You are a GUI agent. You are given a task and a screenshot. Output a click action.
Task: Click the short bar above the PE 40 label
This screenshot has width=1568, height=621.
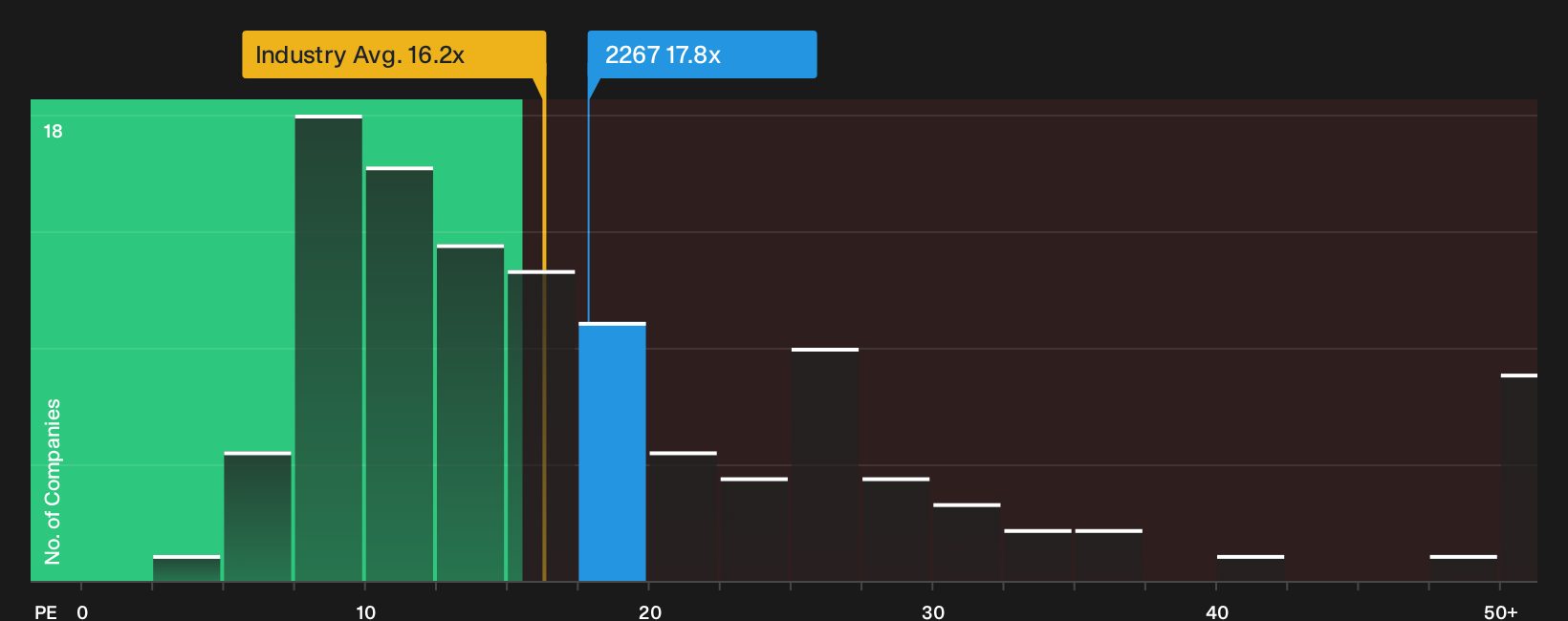click(1251, 568)
